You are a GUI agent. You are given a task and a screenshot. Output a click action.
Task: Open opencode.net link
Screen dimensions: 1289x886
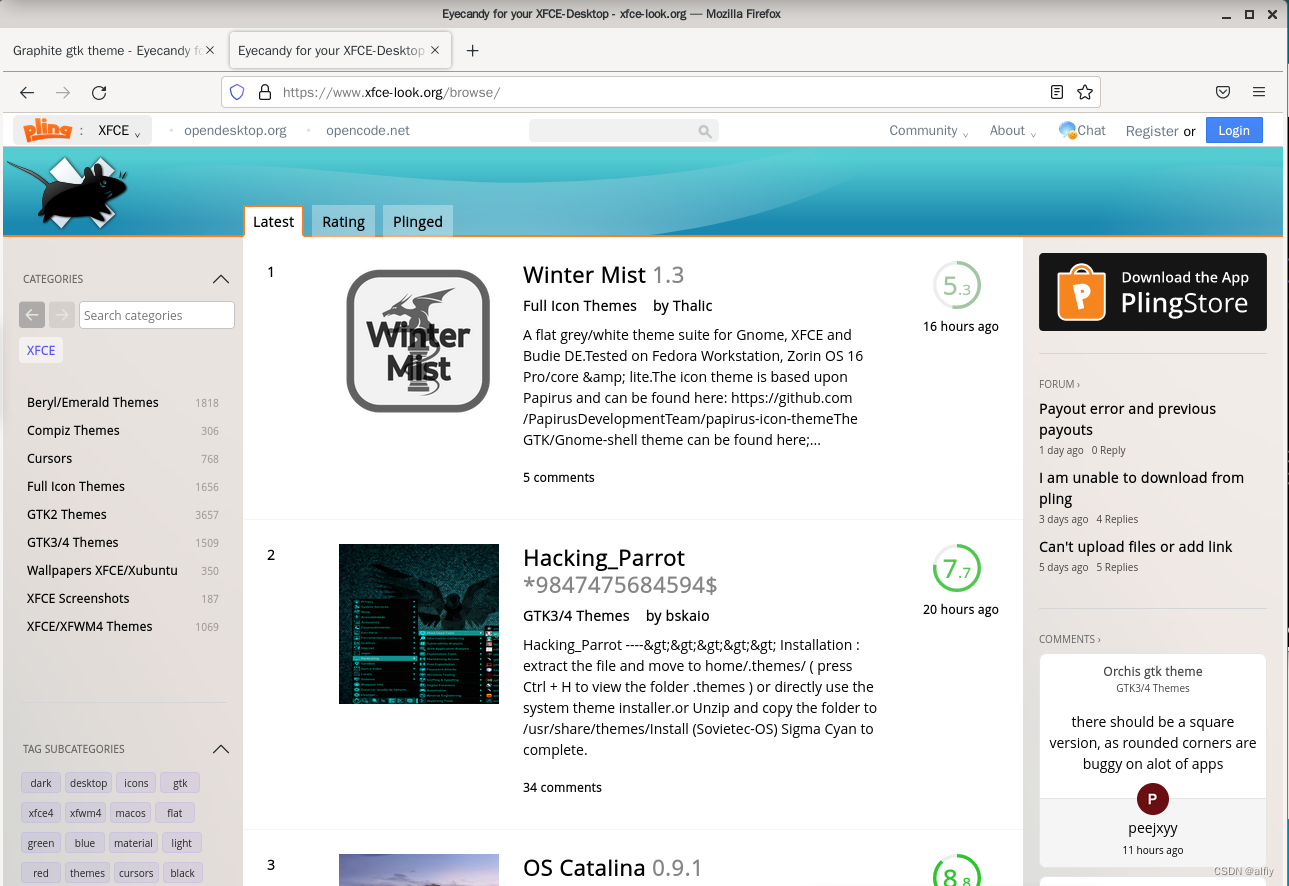[368, 130]
